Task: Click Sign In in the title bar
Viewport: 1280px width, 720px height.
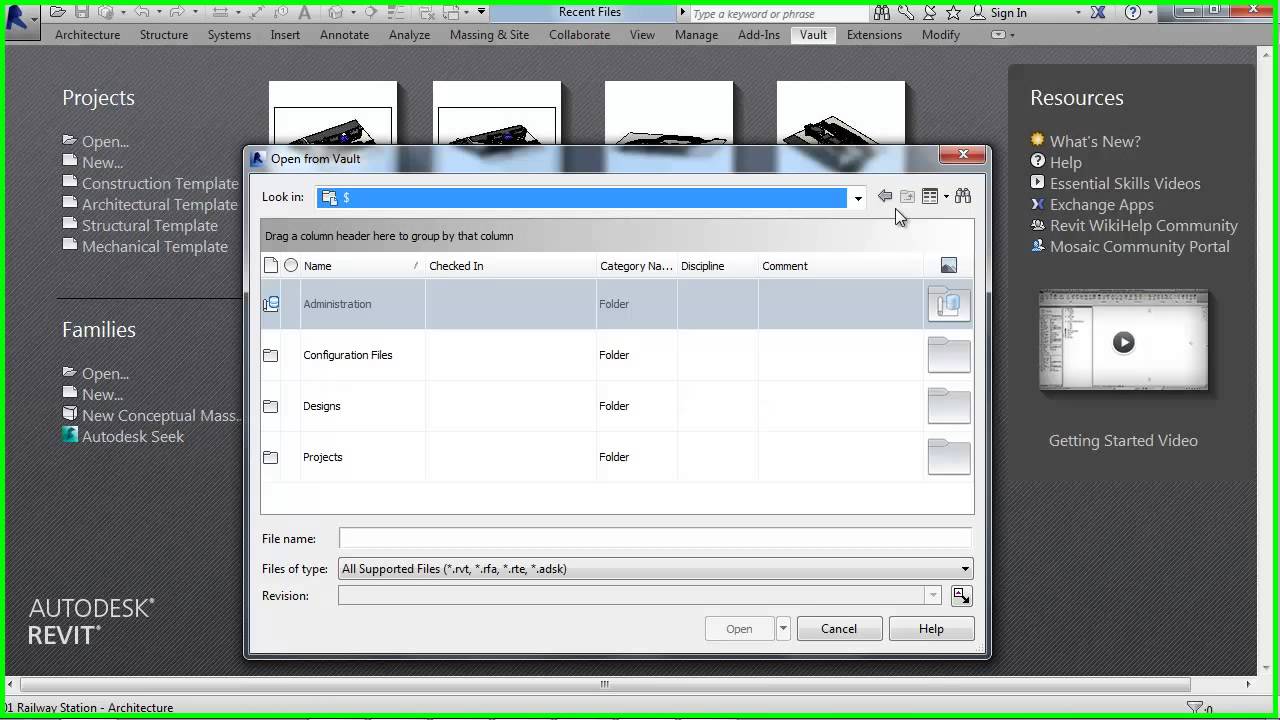Action: pyautogui.click(x=1008, y=13)
